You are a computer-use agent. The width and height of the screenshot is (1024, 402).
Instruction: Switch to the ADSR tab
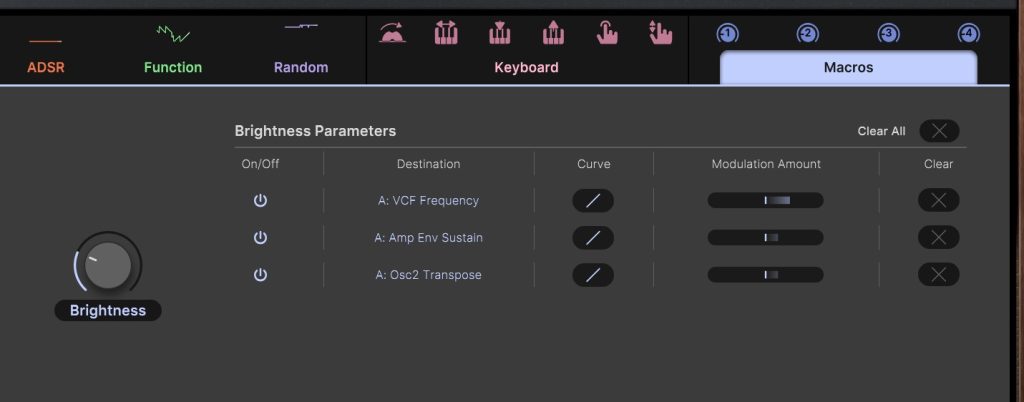[45, 56]
